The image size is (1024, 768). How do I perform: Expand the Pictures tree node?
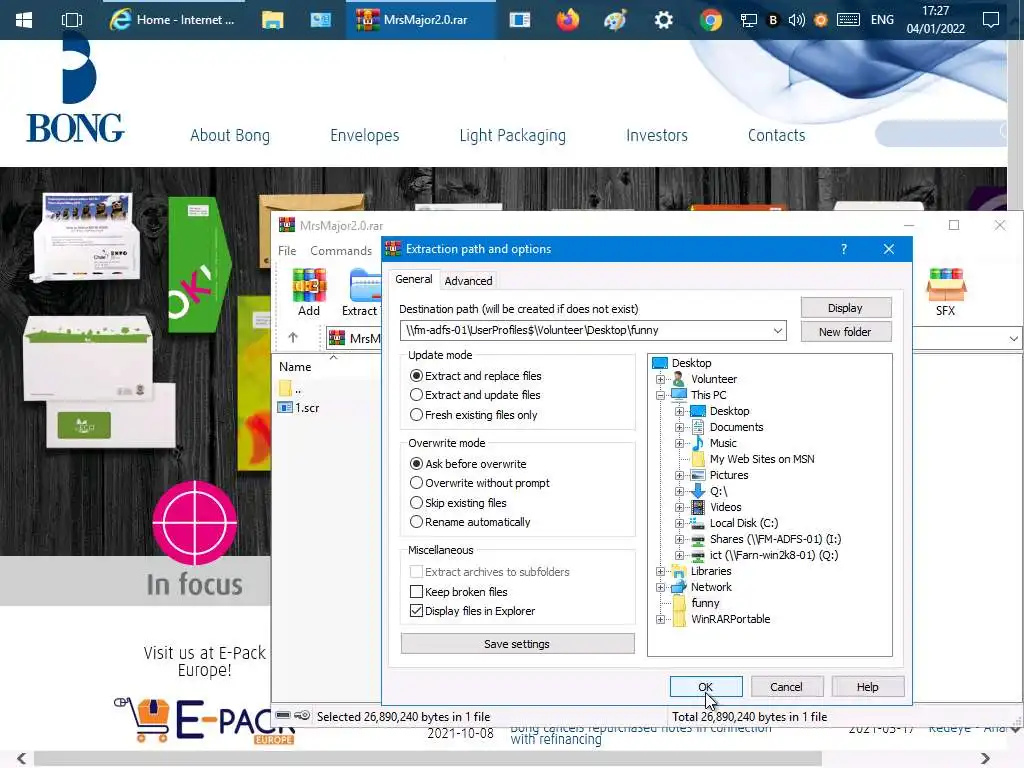pos(679,475)
